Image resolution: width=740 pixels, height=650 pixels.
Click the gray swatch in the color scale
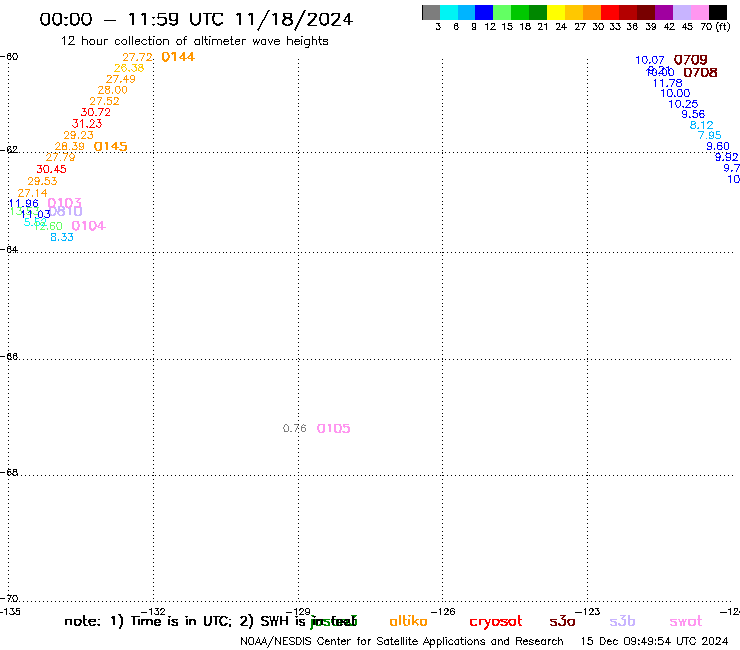coord(431,12)
